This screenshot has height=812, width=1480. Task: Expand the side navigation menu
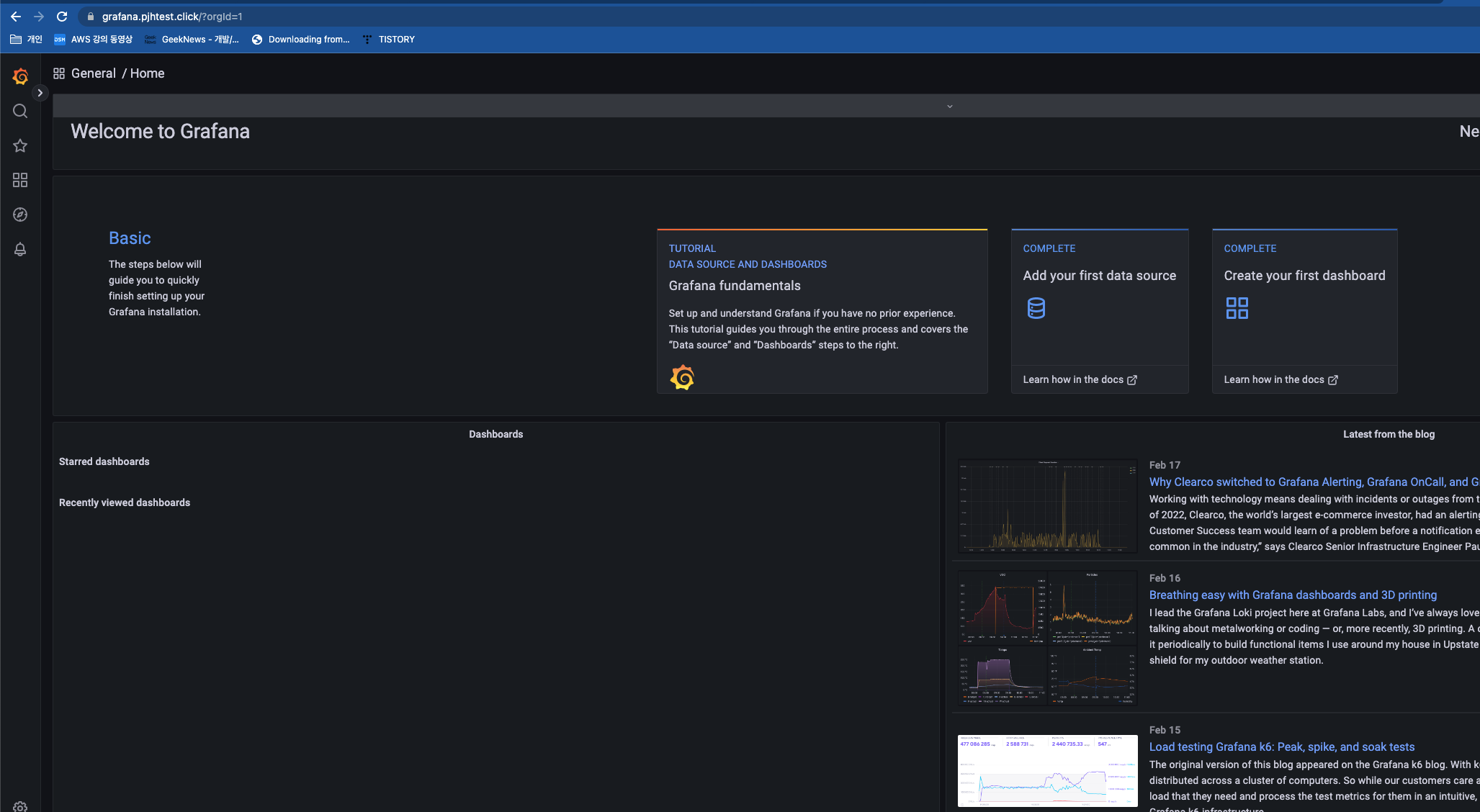coord(40,93)
